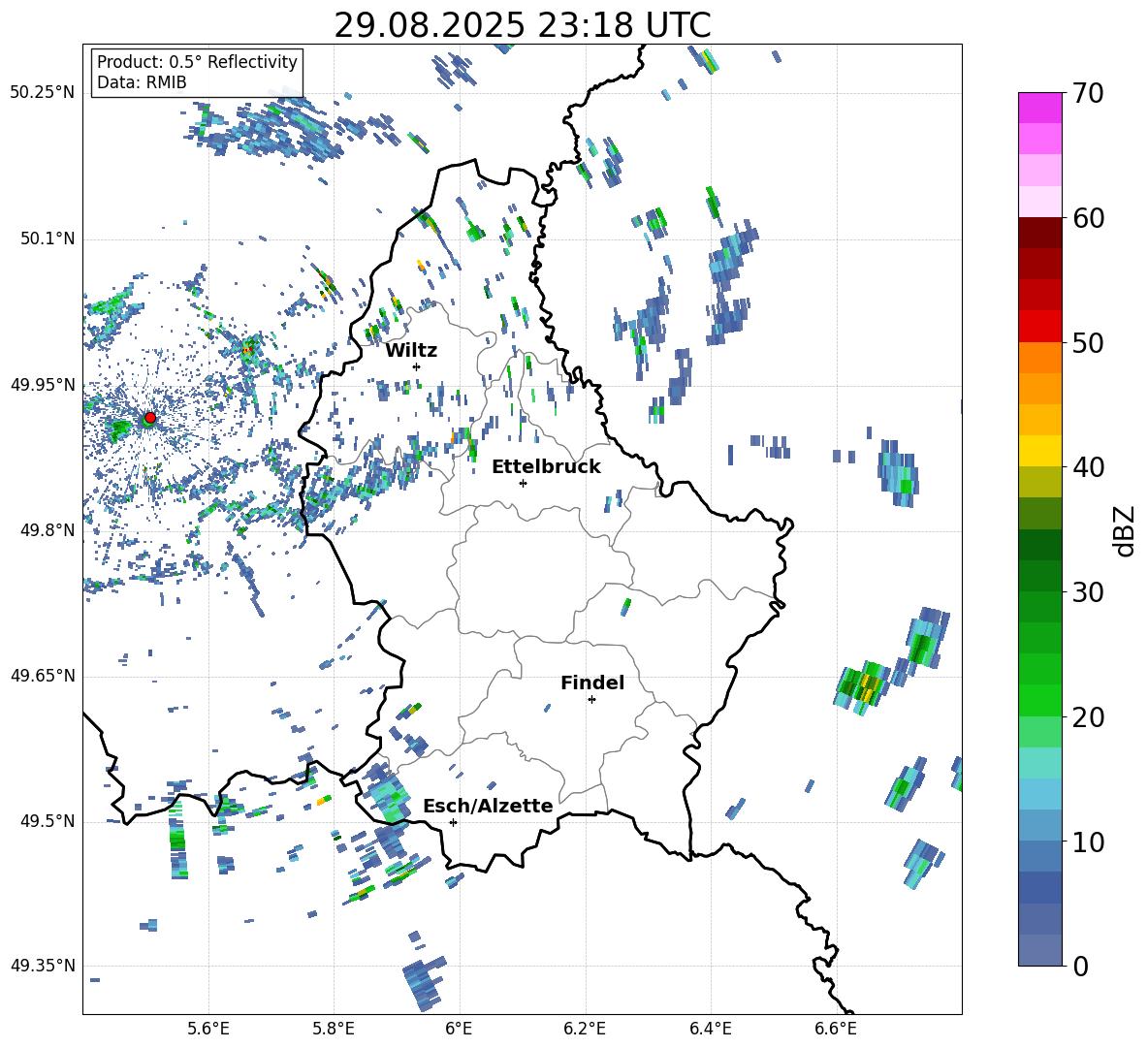Click the Findel city label
The height and width of the screenshot is (1048, 1148).
pyautogui.click(x=592, y=683)
